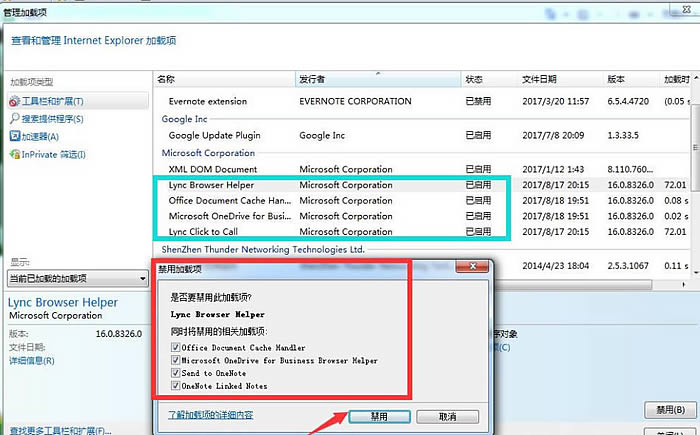Screen dimensions: 700x435
Task: Click the 2014/4/23 18:04 date cell
Action: click(x=555, y=266)
